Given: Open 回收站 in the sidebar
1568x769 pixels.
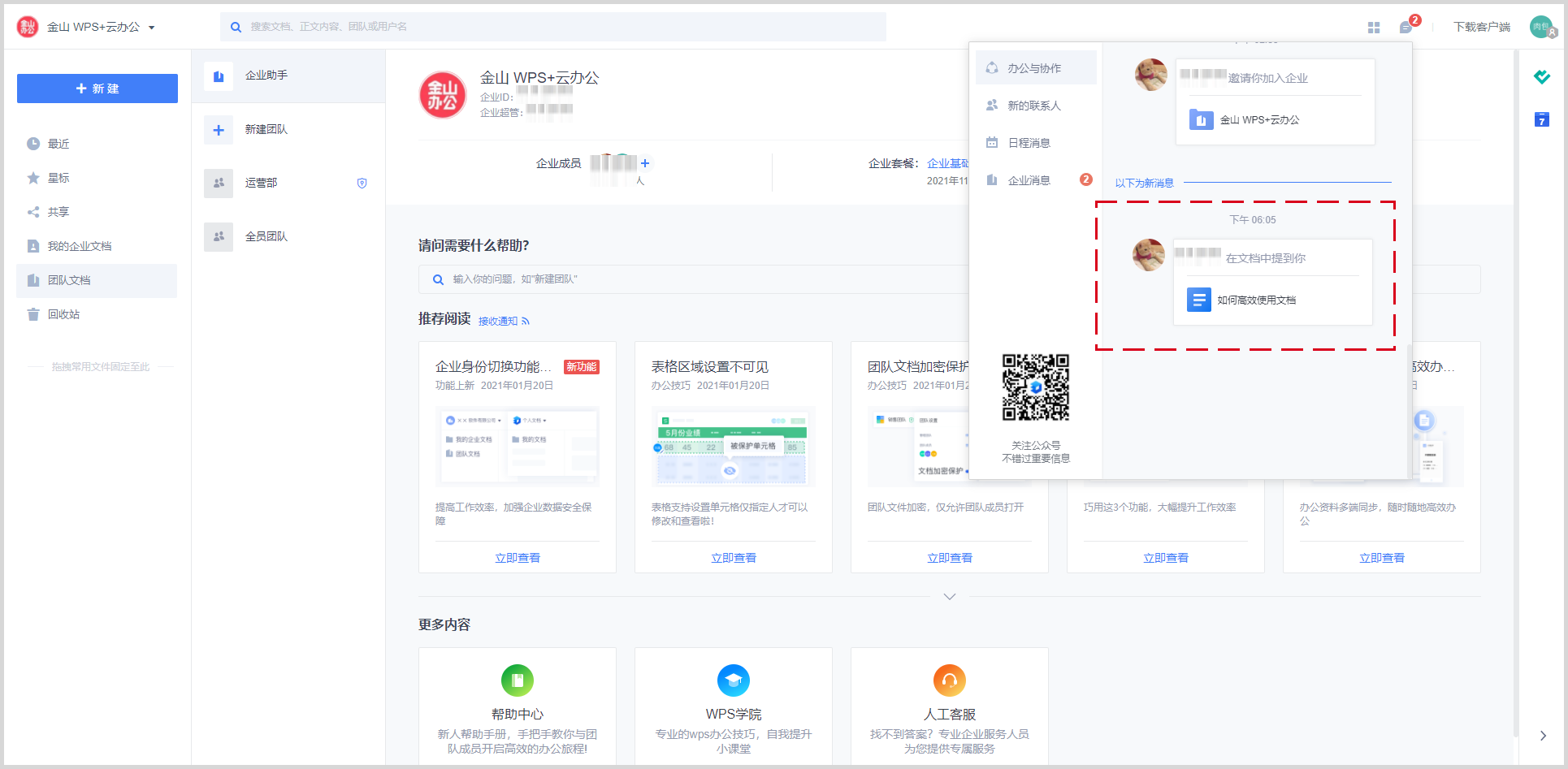Looking at the screenshot, I should point(97,314).
